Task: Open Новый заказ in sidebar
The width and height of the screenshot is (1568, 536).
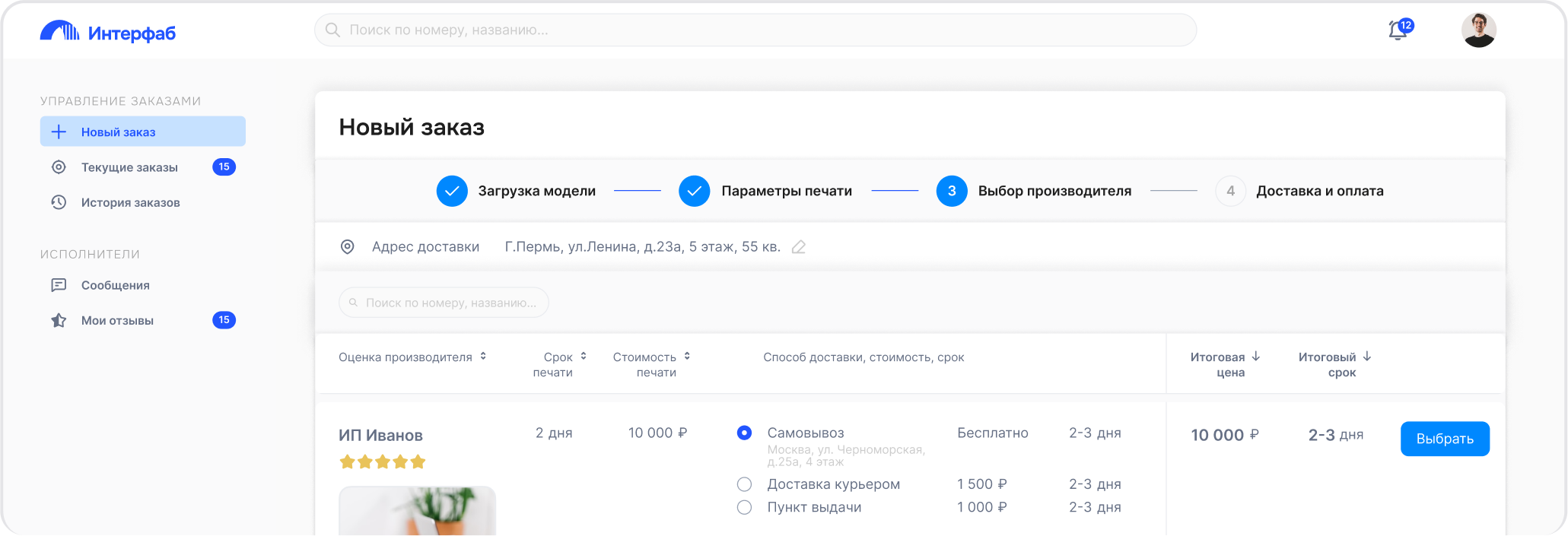Action: click(x=143, y=132)
